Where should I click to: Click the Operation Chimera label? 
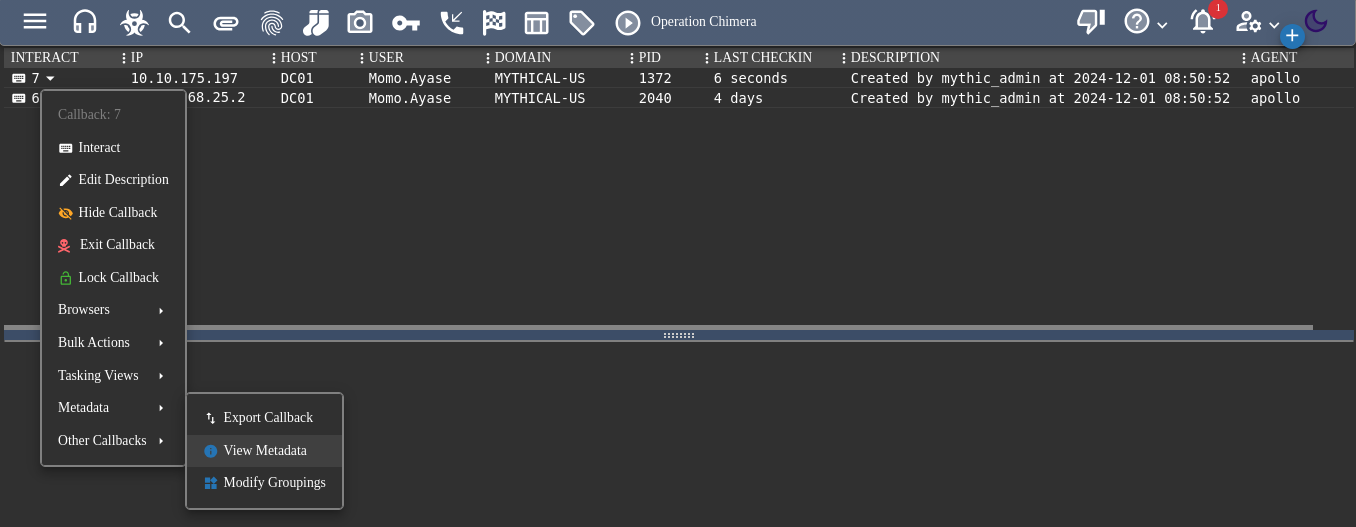[x=703, y=22]
